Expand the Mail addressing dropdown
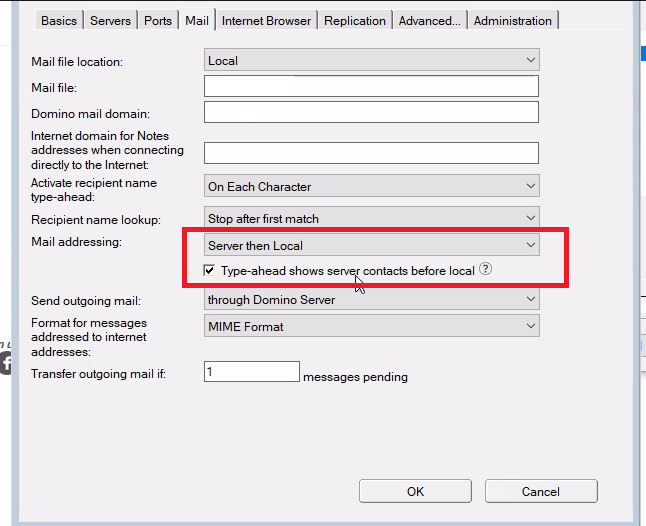 pyautogui.click(x=371, y=245)
